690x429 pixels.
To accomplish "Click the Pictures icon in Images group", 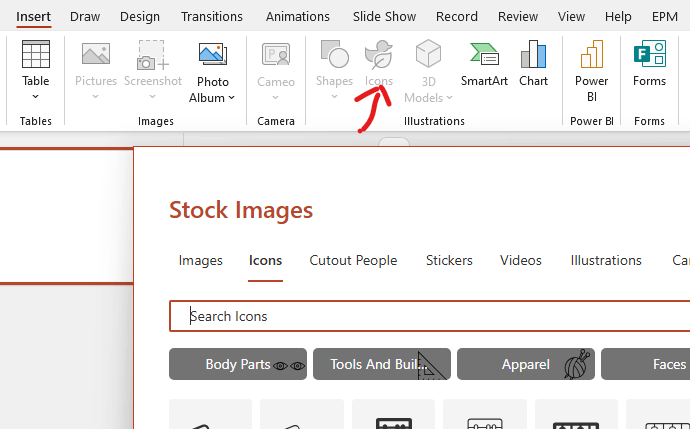I will [x=95, y=54].
